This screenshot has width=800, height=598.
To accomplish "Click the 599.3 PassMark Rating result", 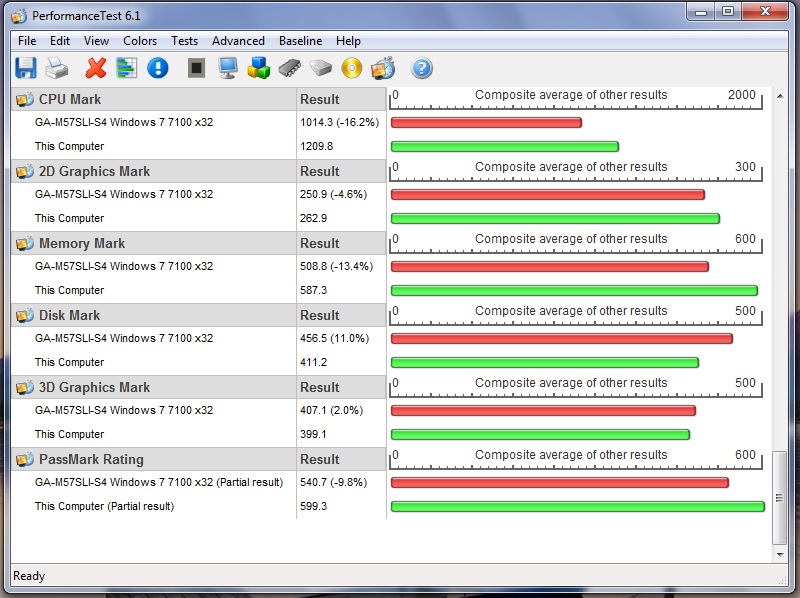I will coord(313,506).
